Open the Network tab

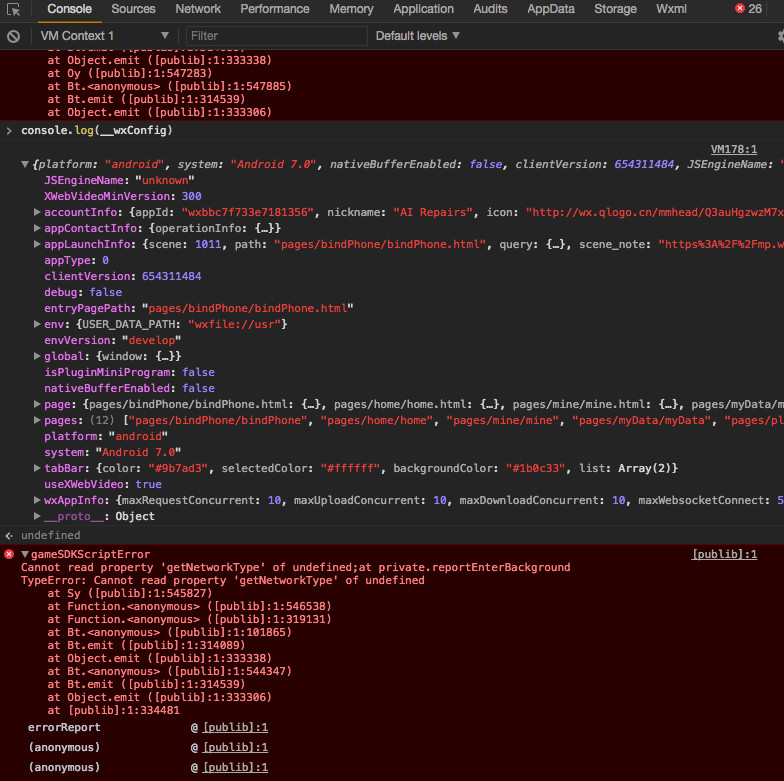(198, 9)
